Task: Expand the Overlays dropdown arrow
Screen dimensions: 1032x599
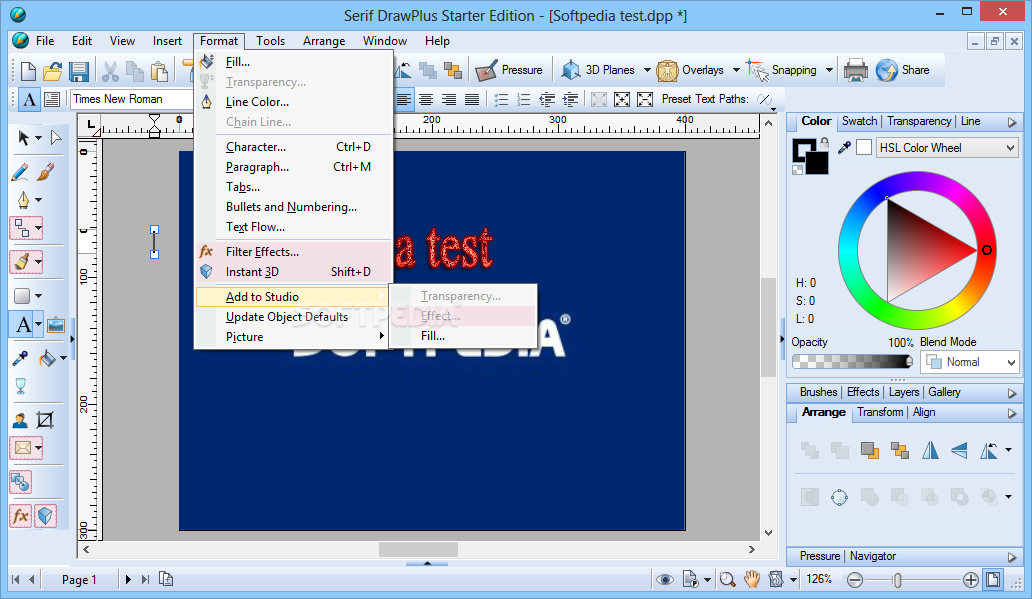Action: tap(736, 70)
